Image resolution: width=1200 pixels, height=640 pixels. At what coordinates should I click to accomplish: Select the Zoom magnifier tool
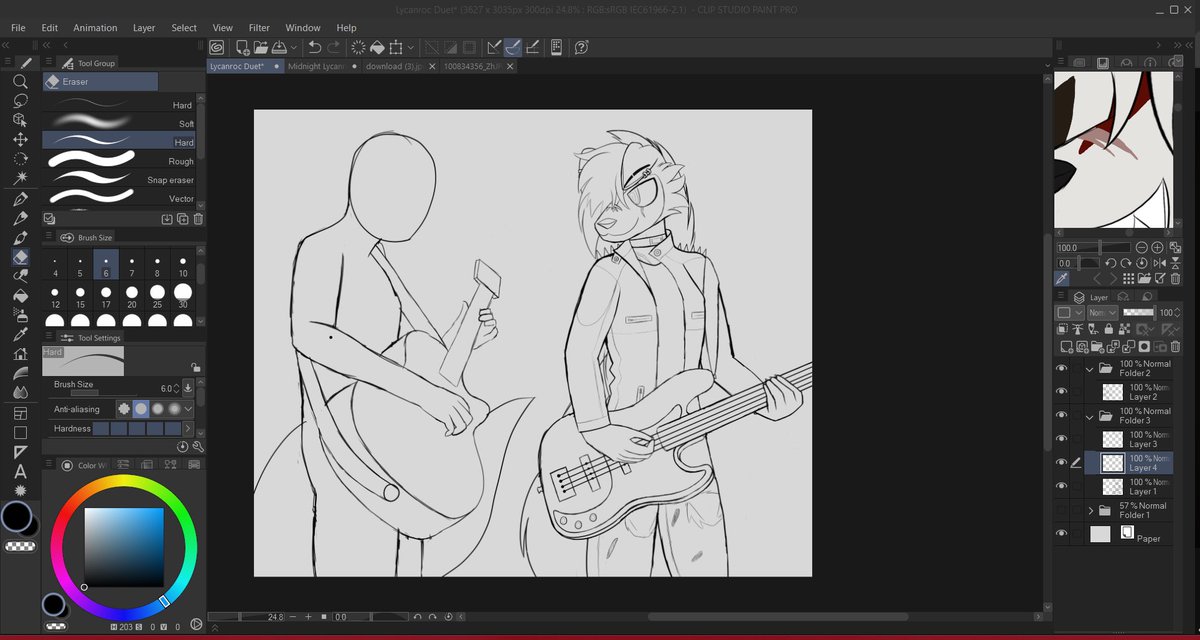click(x=20, y=82)
